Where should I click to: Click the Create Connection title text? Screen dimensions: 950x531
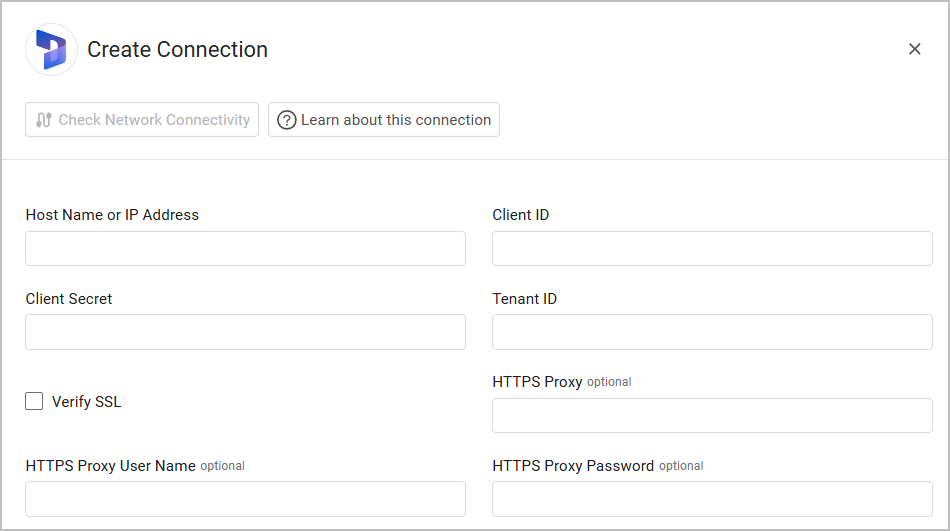point(177,50)
